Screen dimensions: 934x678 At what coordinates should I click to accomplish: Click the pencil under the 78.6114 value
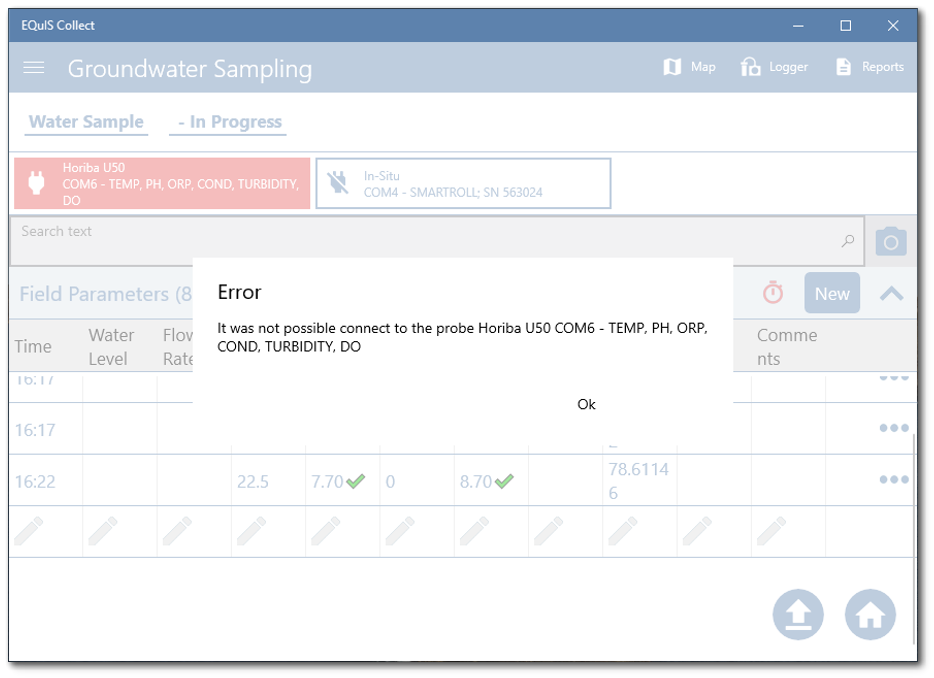pos(623,531)
